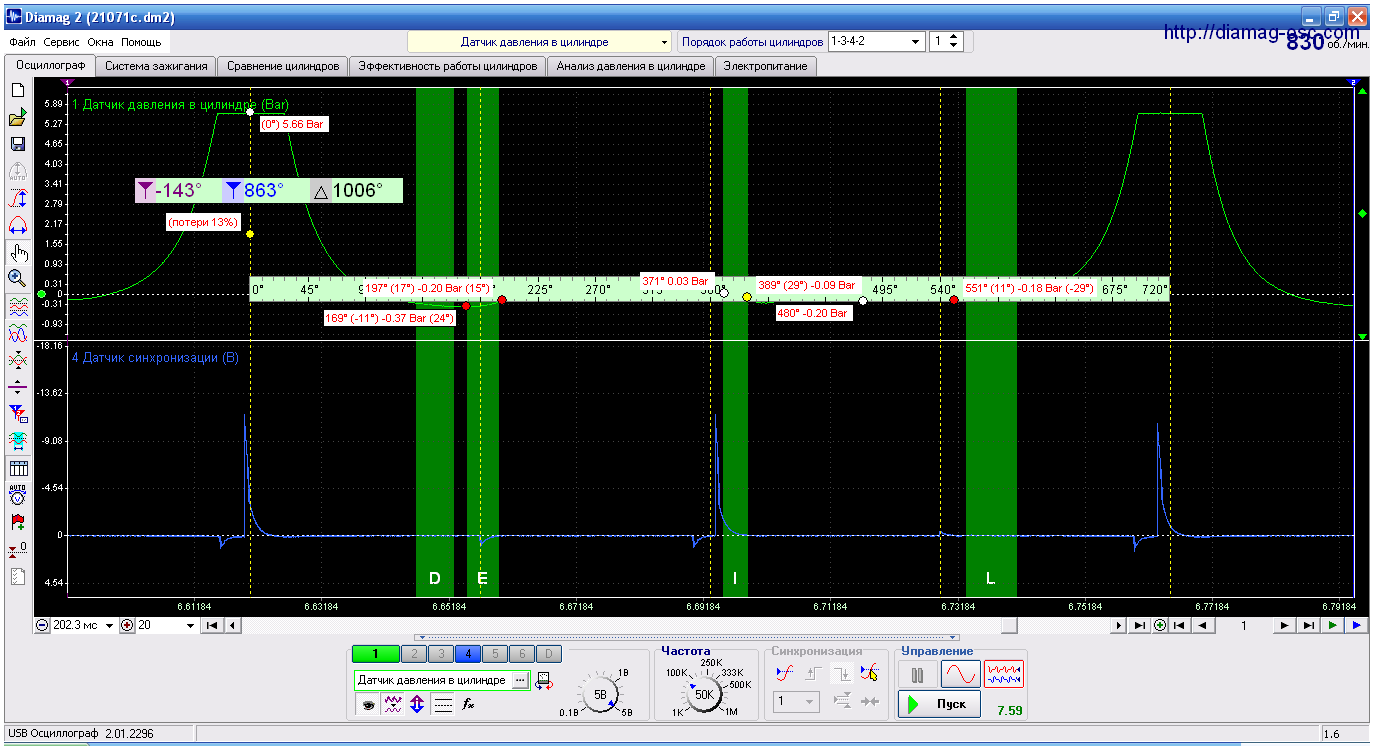Click the AUTO voltage icon in left toolbar

pyautogui.click(x=17, y=494)
